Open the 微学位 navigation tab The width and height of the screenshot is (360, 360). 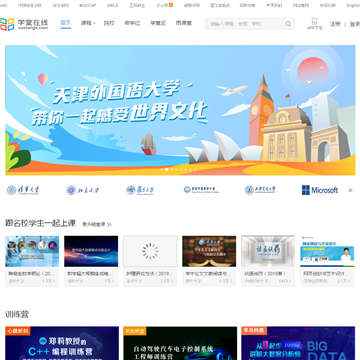(132, 23)
